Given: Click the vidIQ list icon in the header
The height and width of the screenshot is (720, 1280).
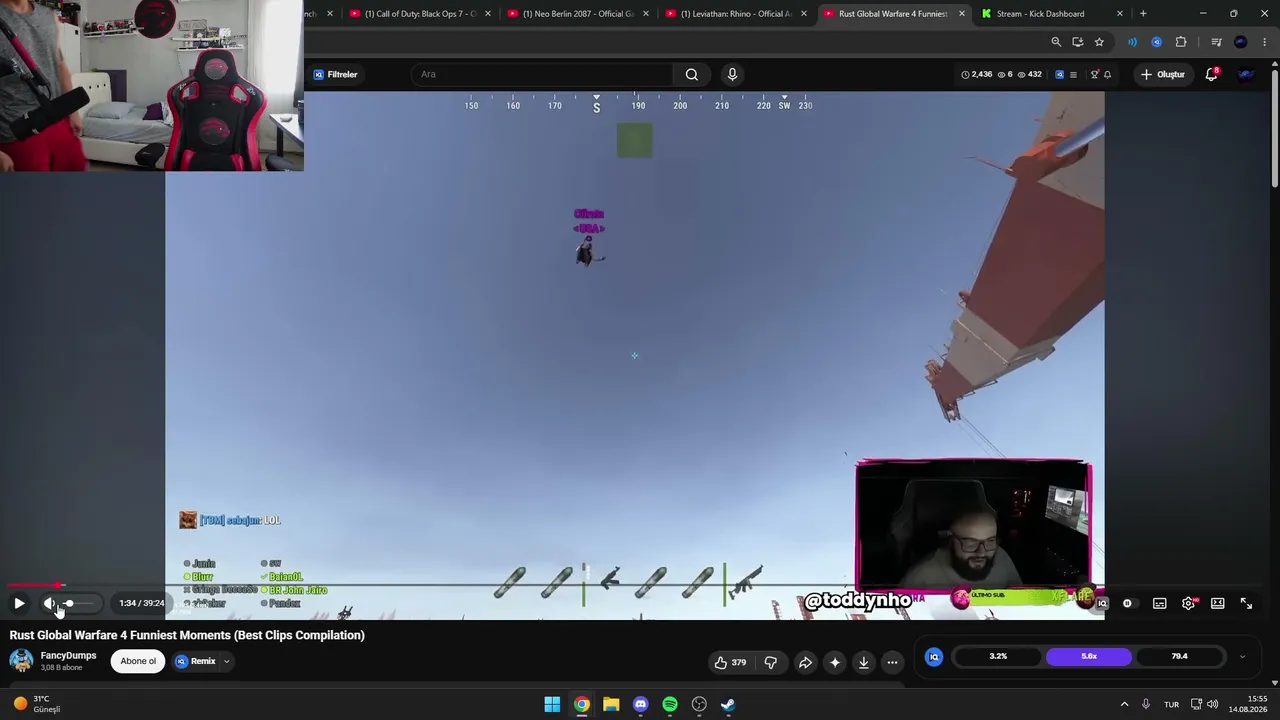Looking at the screenshot, I should click(1073, 74).
